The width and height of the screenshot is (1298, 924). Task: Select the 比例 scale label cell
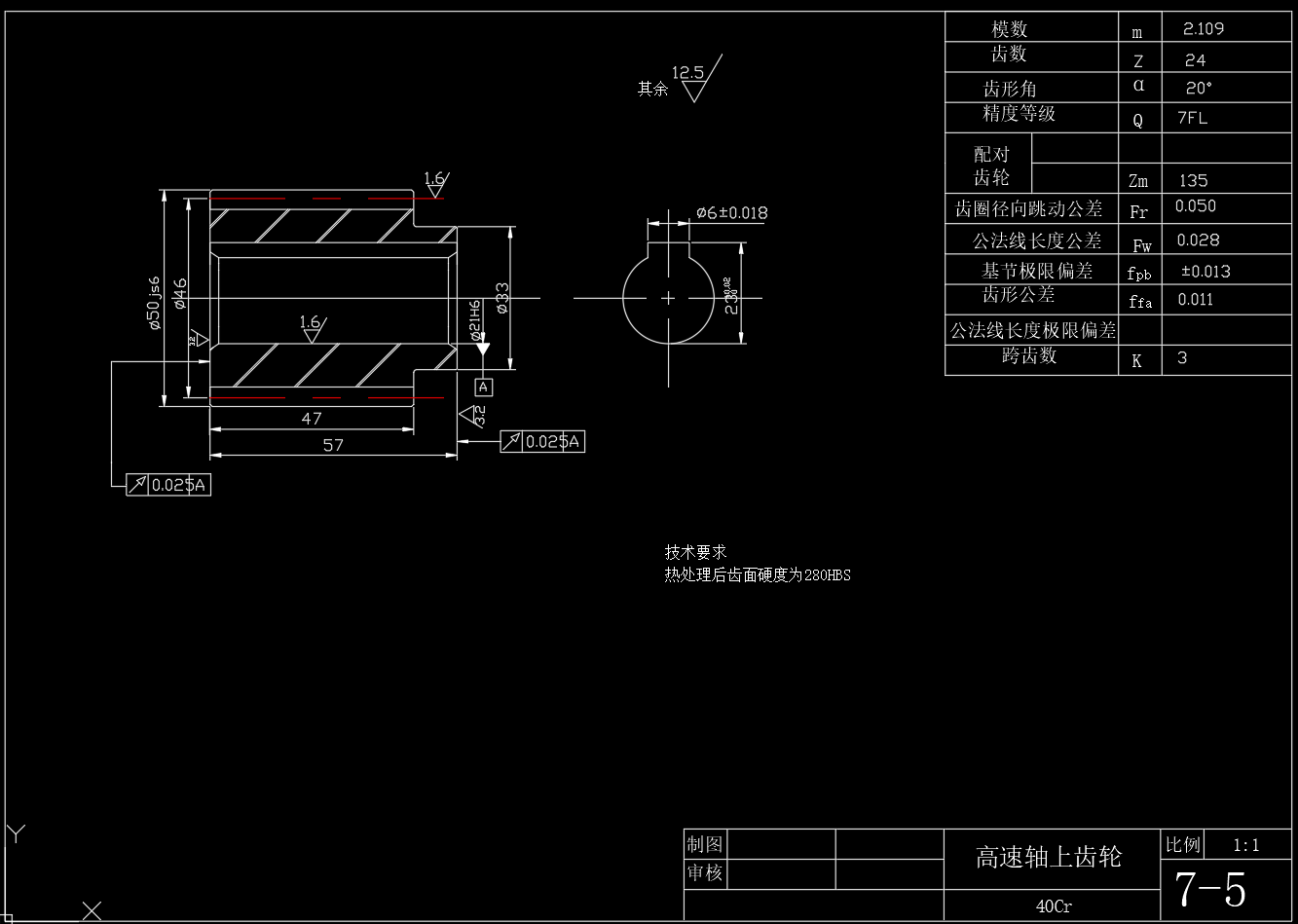[1183, 844]
